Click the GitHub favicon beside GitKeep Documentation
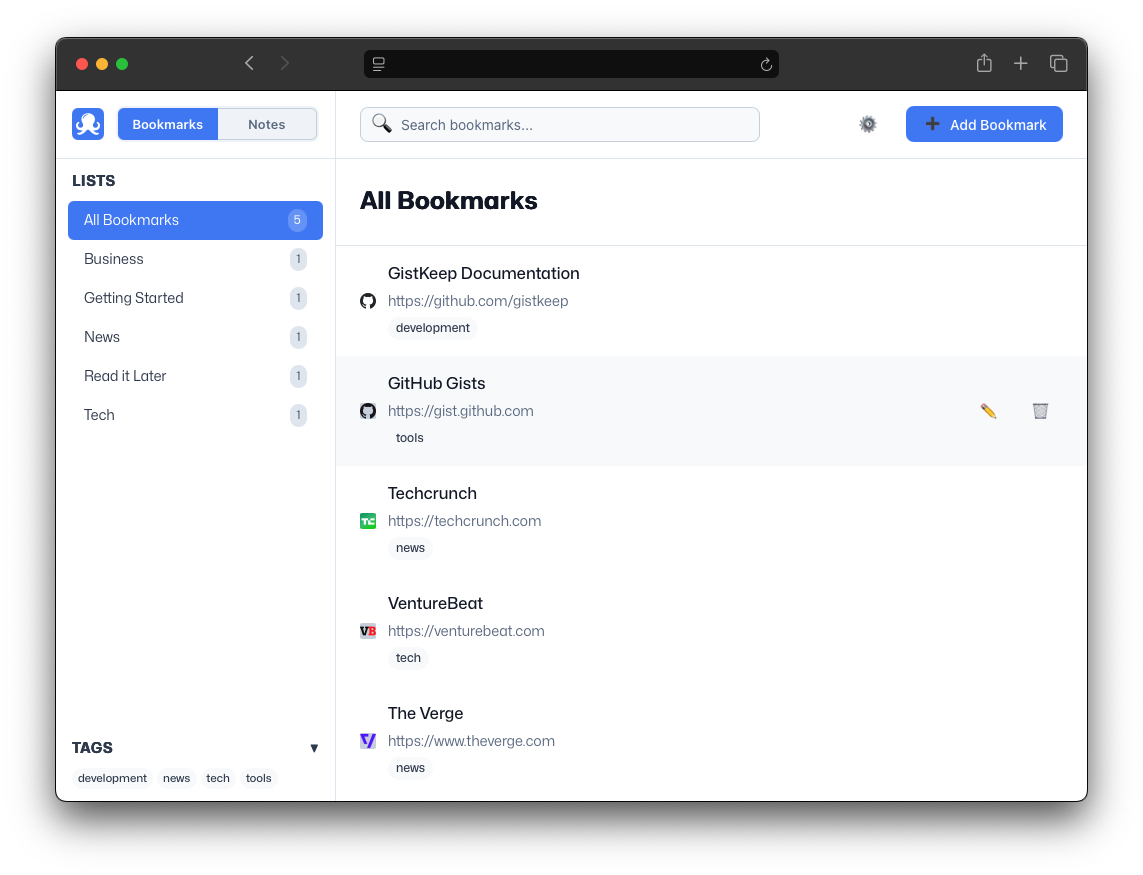1143x875 pixels. point(367,300)
